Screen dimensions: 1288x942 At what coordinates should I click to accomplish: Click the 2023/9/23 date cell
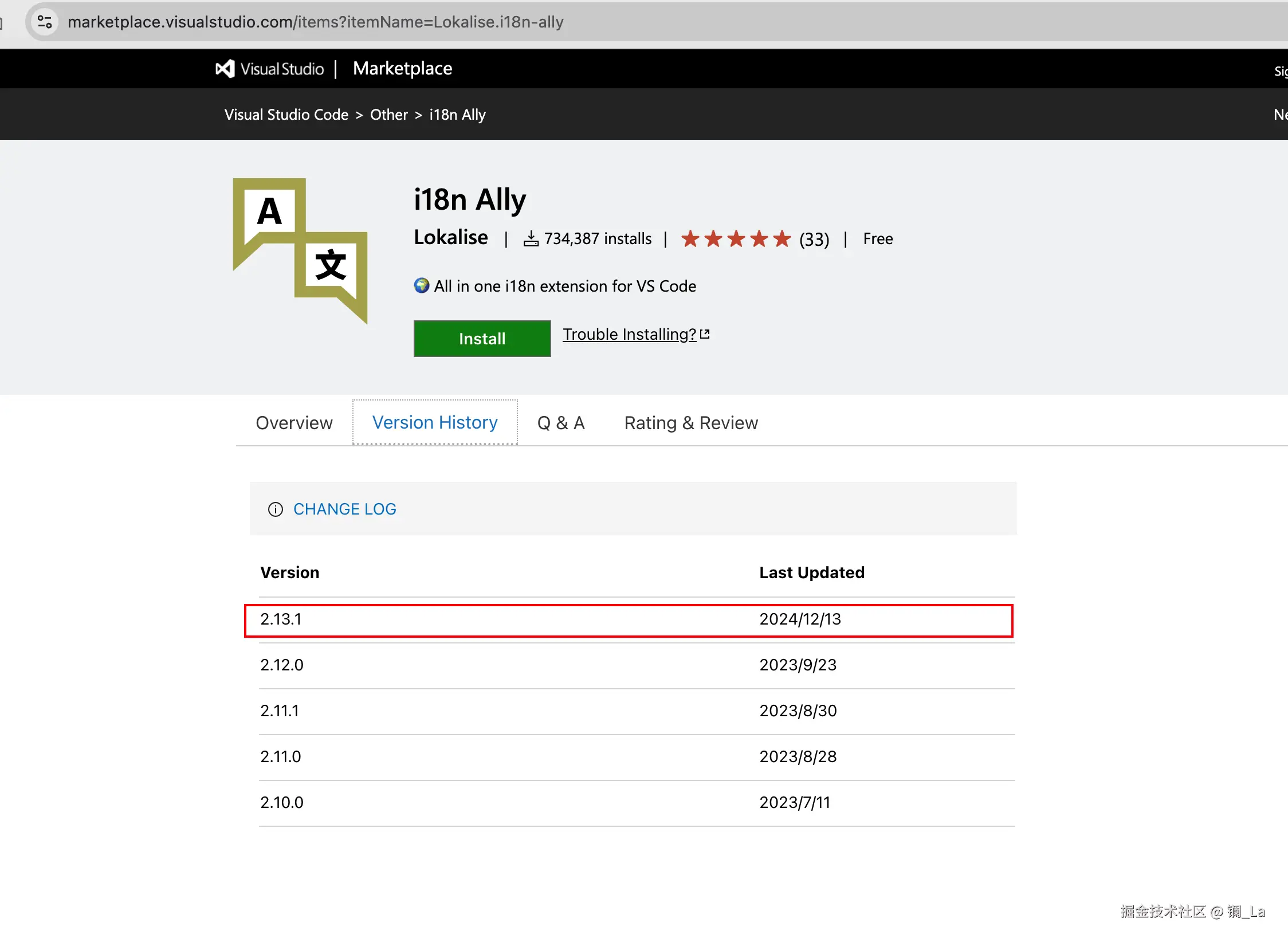click(x=798, y=665)
